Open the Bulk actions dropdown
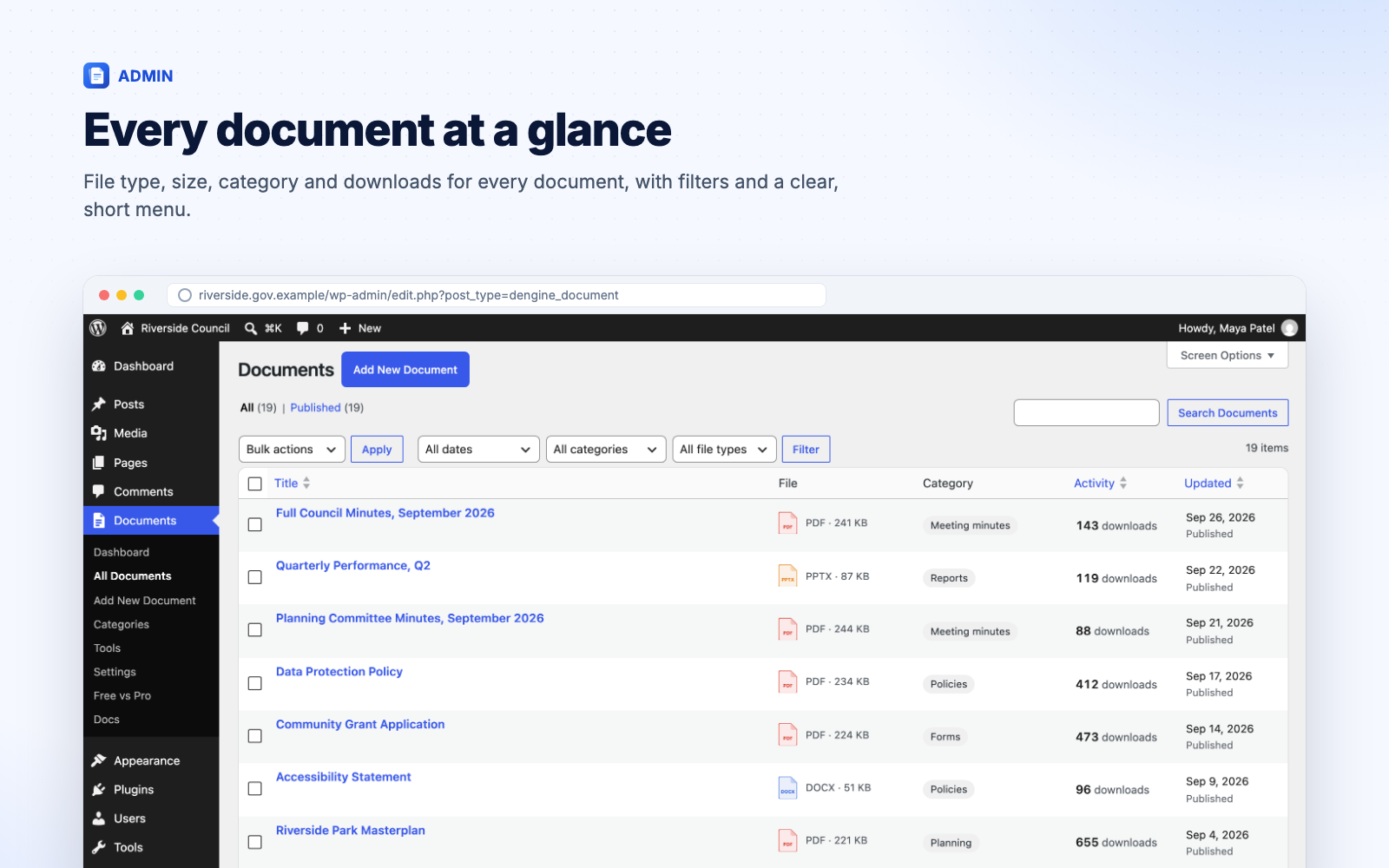 292,450
